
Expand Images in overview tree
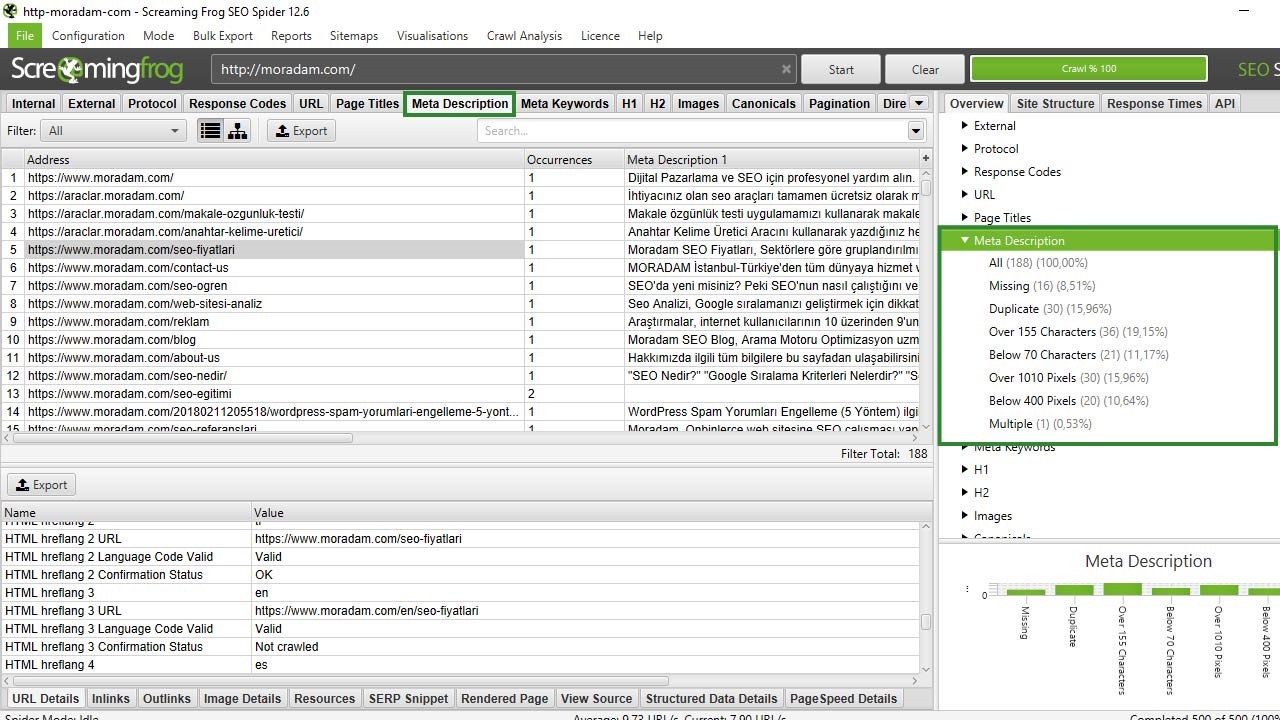tap(965, 516)
